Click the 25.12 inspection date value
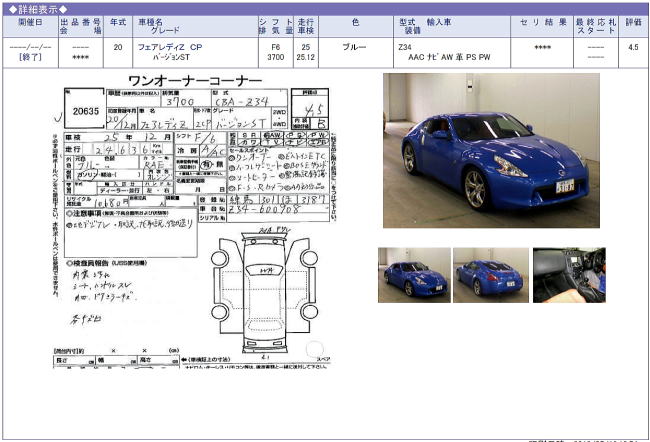Screen dimensions: 650x442 tap(306, 57)
